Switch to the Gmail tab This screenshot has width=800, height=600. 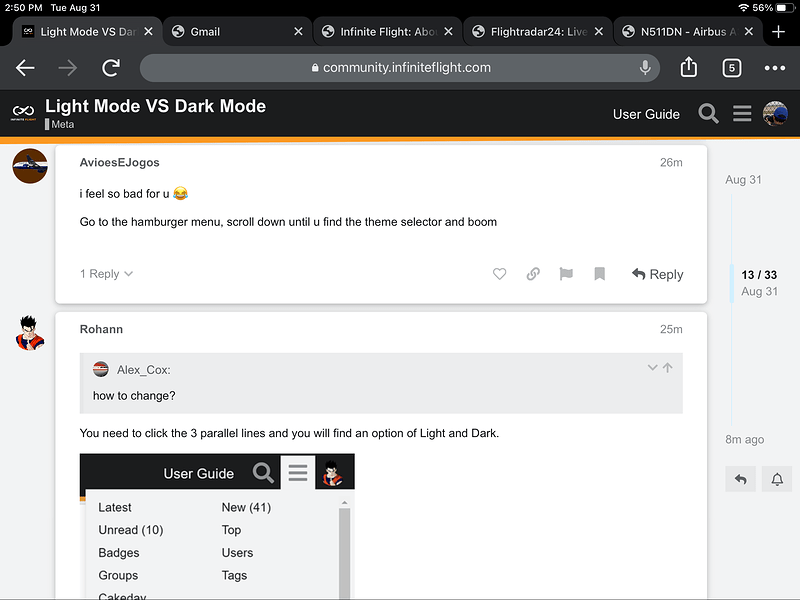click(237, 32)
